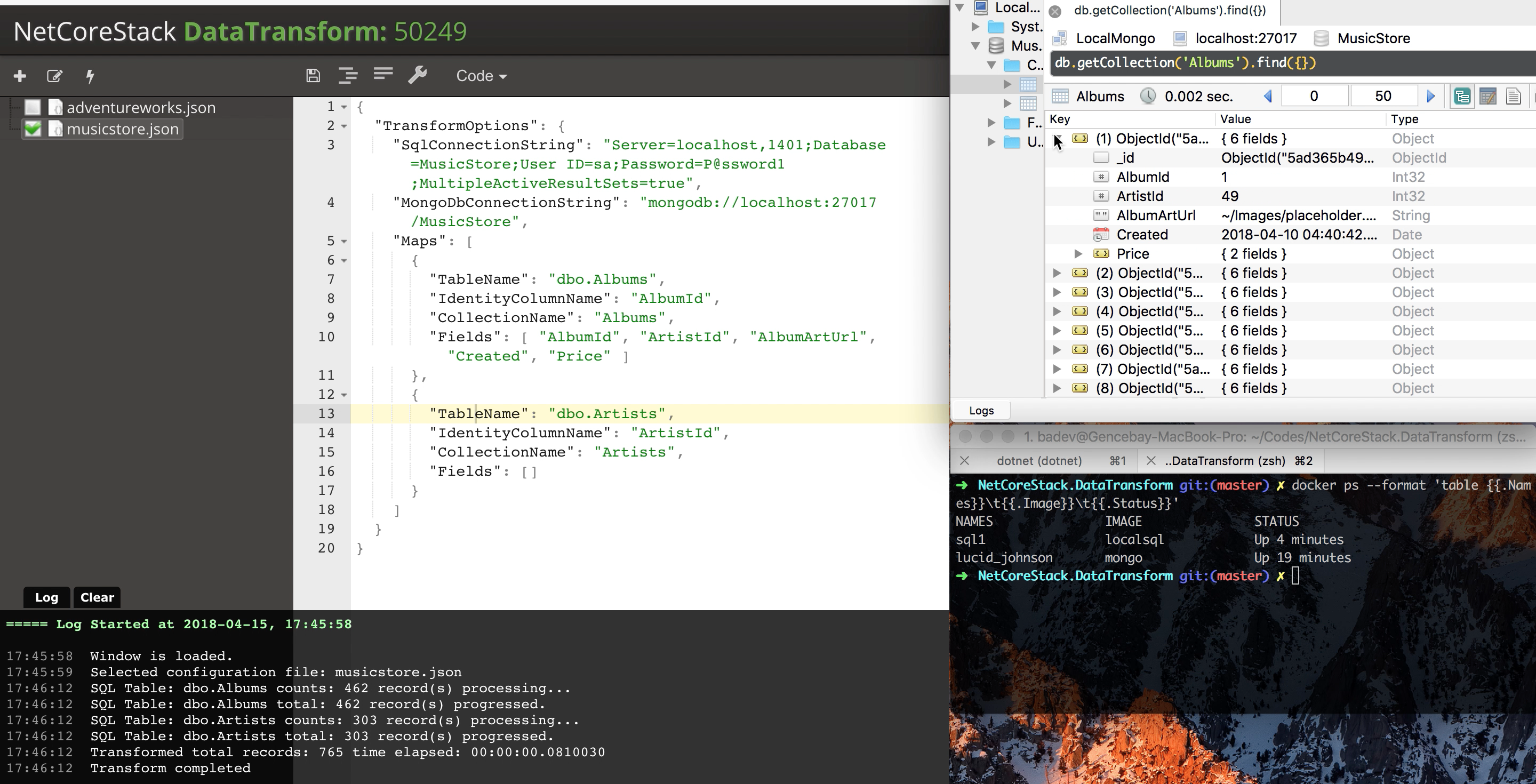Expand document (2) ObjectId row
The height and width of the screenshot is (784, 1536).
[1057, 273]
